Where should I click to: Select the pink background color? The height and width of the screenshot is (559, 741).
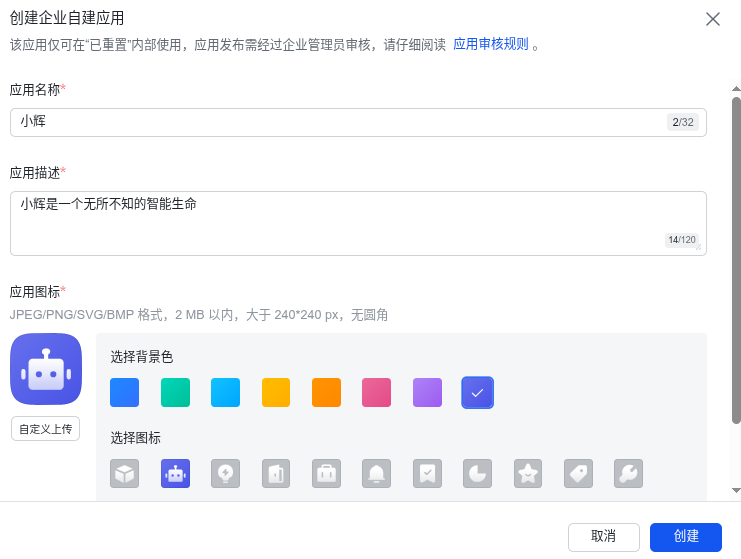coord(377,393)
